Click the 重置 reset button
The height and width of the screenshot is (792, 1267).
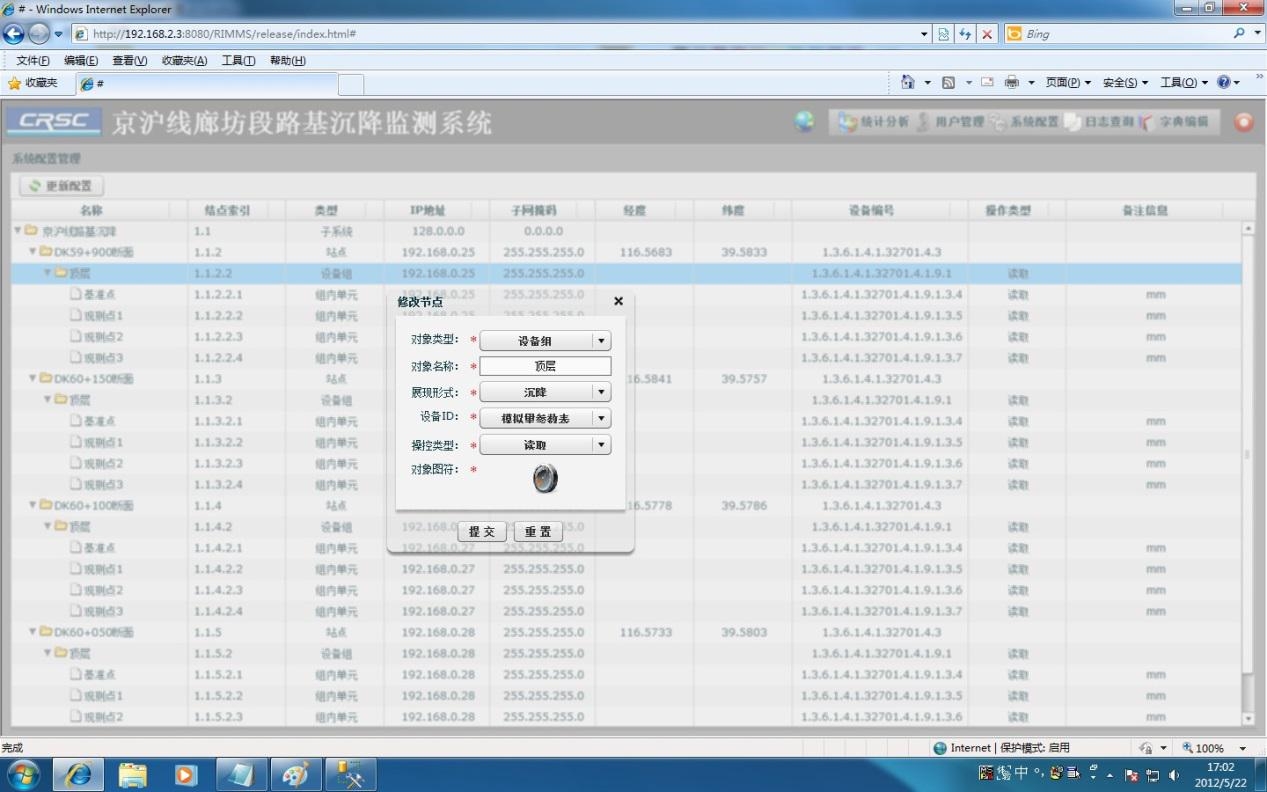coord(538,532)
